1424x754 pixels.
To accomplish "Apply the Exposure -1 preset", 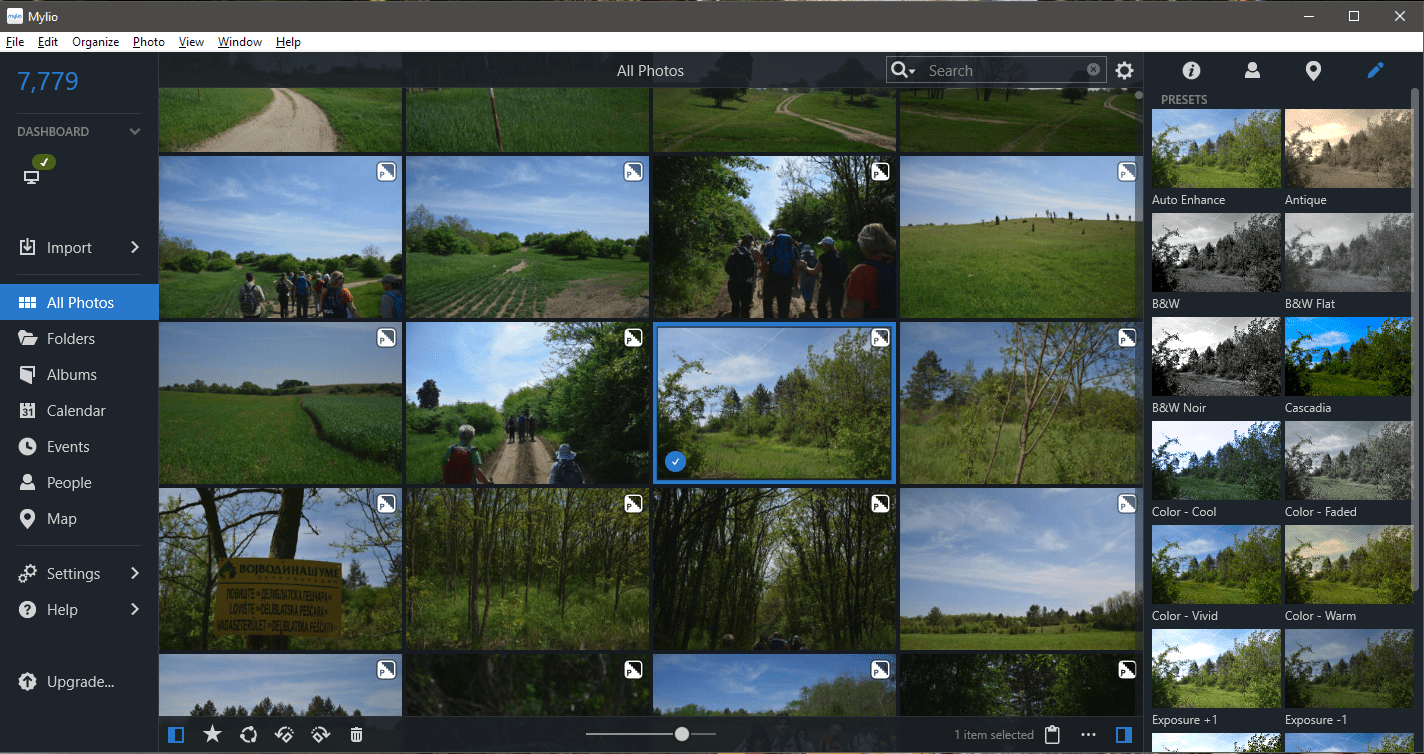I will (1349, 669).
